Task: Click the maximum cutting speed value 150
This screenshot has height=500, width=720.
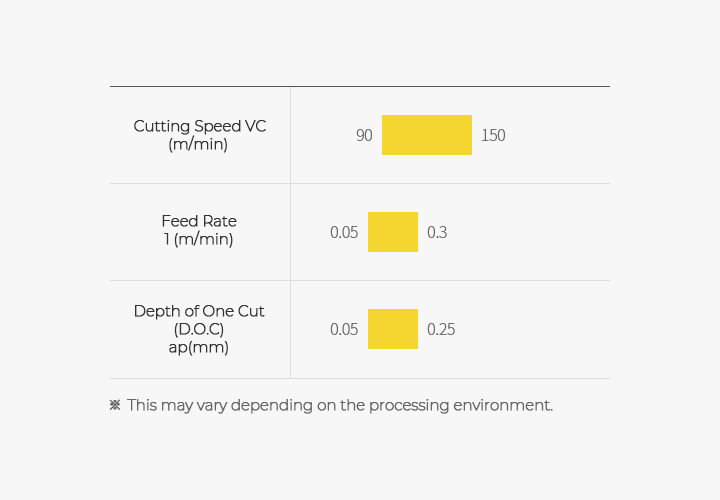Action: click(x=493, y=135)
